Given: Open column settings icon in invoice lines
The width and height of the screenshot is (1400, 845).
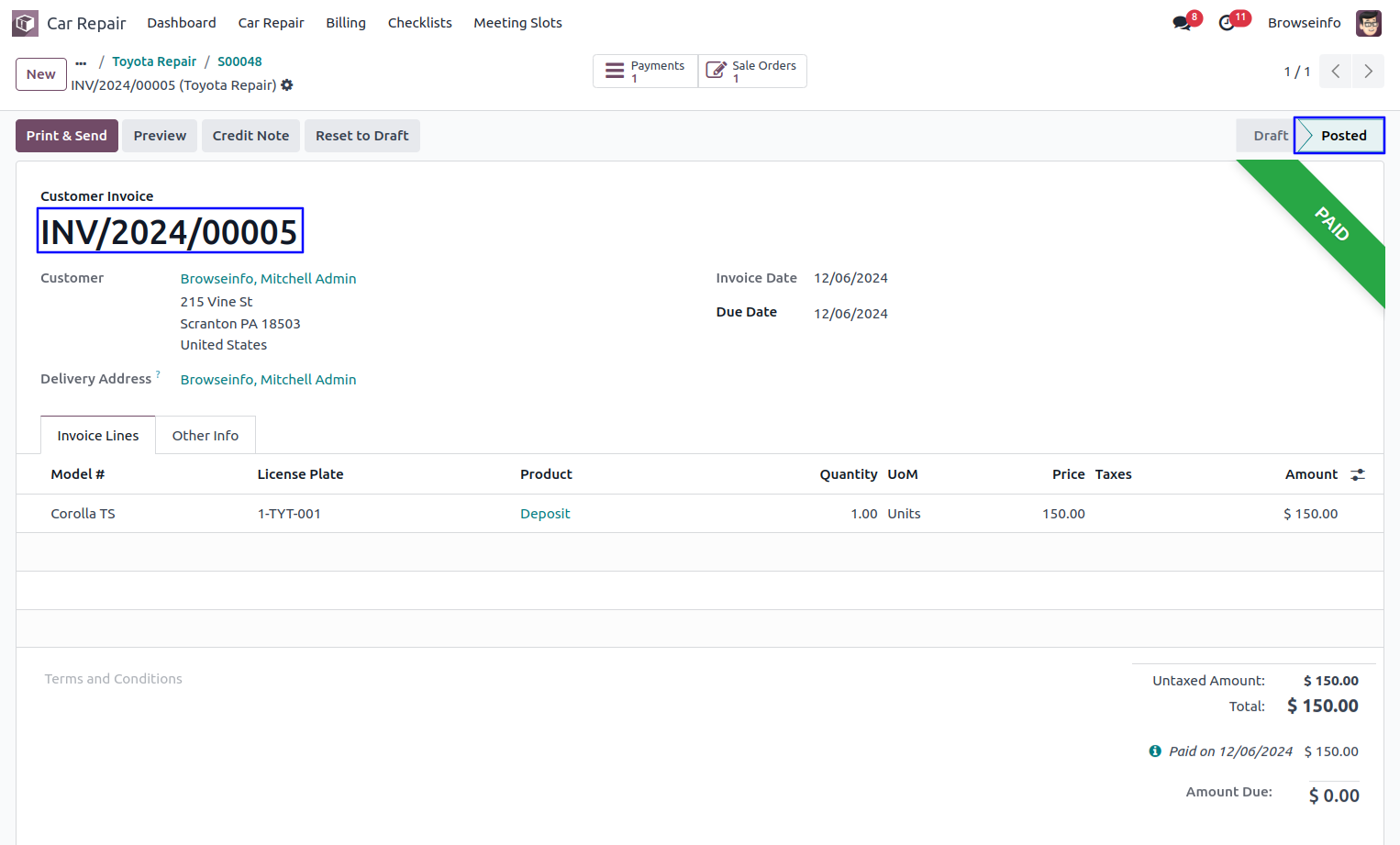Looking at the screenshot, I should tap(1358, 474).
